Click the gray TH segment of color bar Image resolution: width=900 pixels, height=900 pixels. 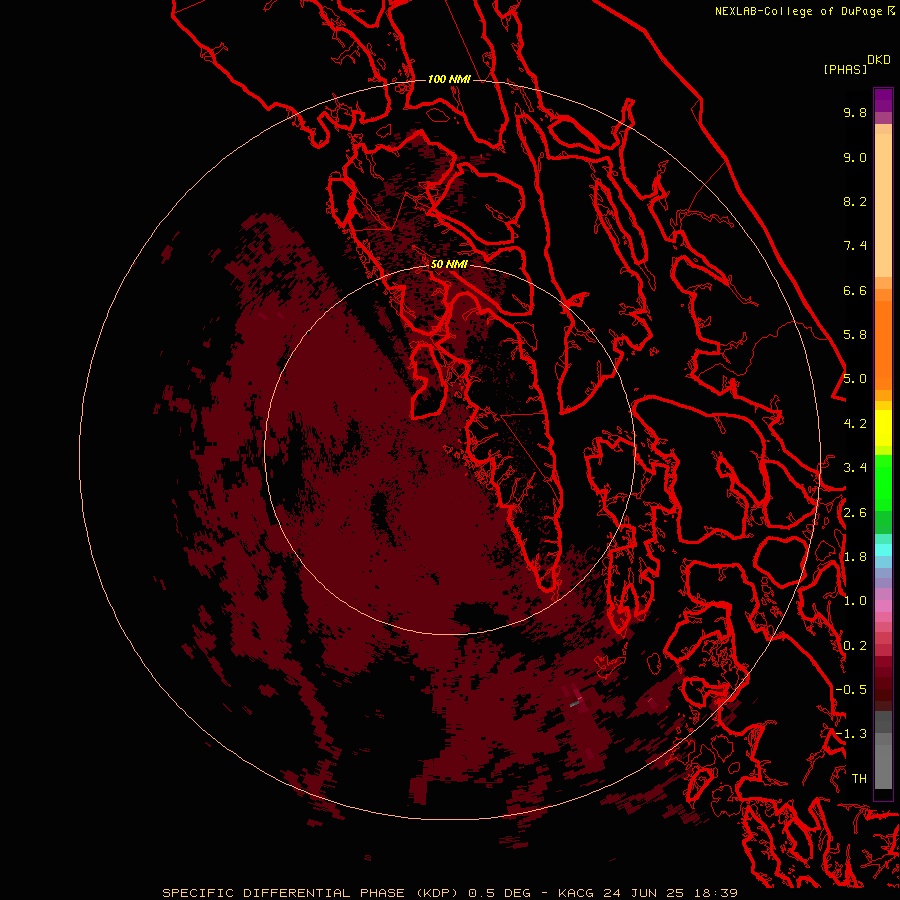pos(883,766)
